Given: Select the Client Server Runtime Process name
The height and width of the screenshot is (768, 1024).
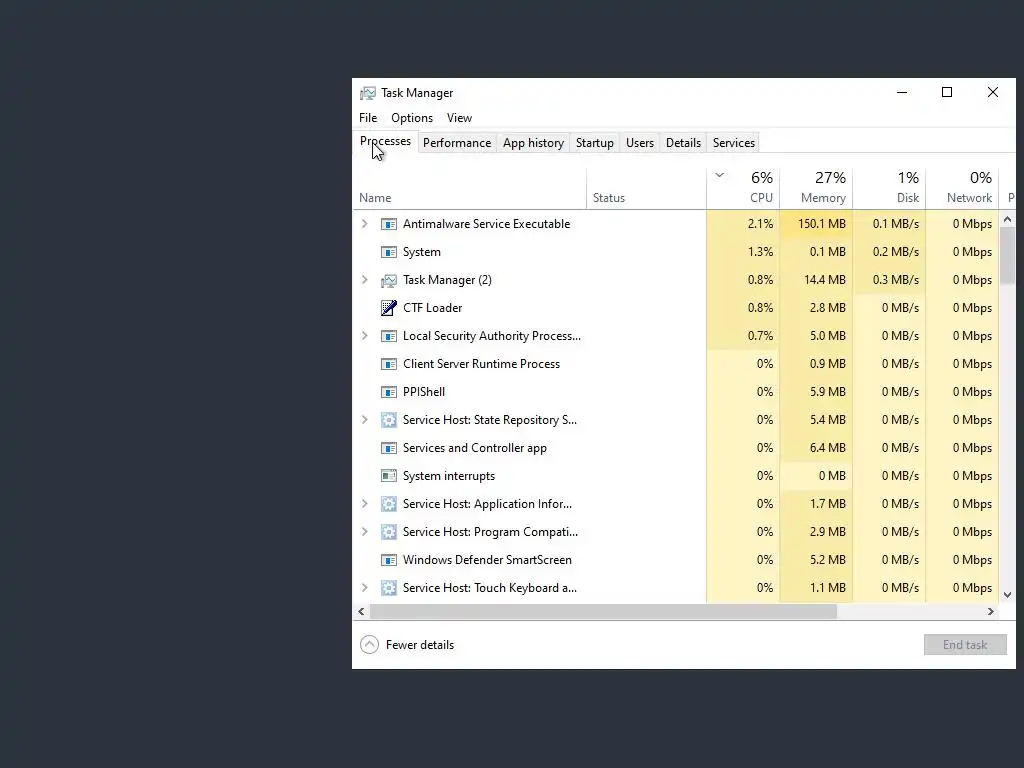Looking at the screenshot, I should 481,364.
